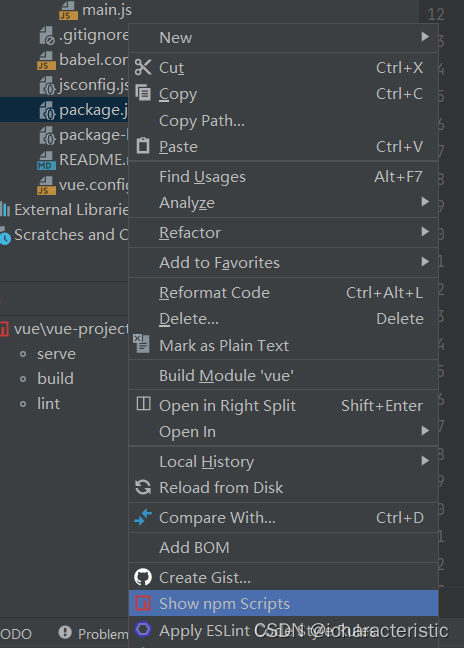
Task: Select Delete... from the context menu
Action: click(283, 319)
